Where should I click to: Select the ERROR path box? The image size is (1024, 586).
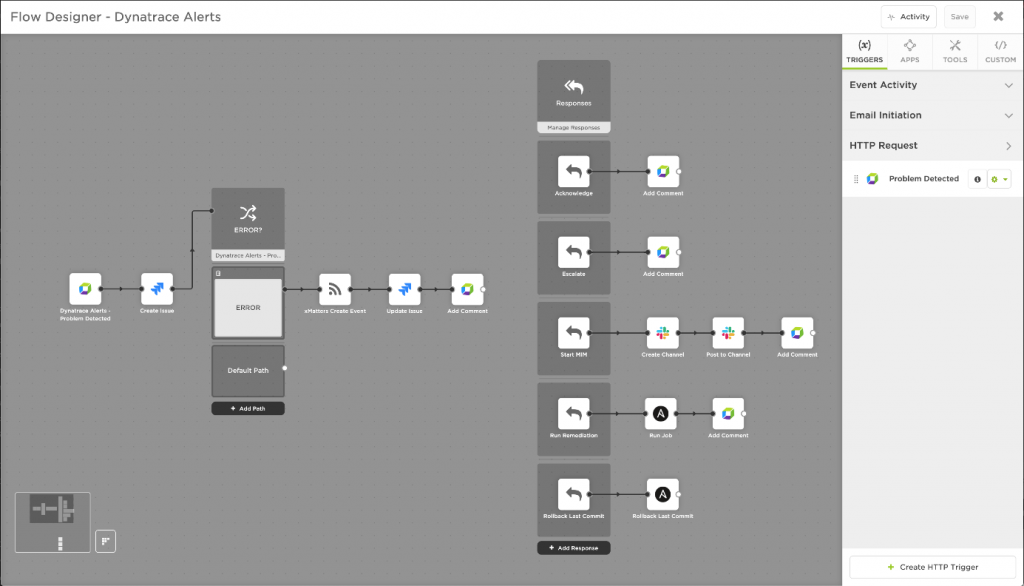248,308
